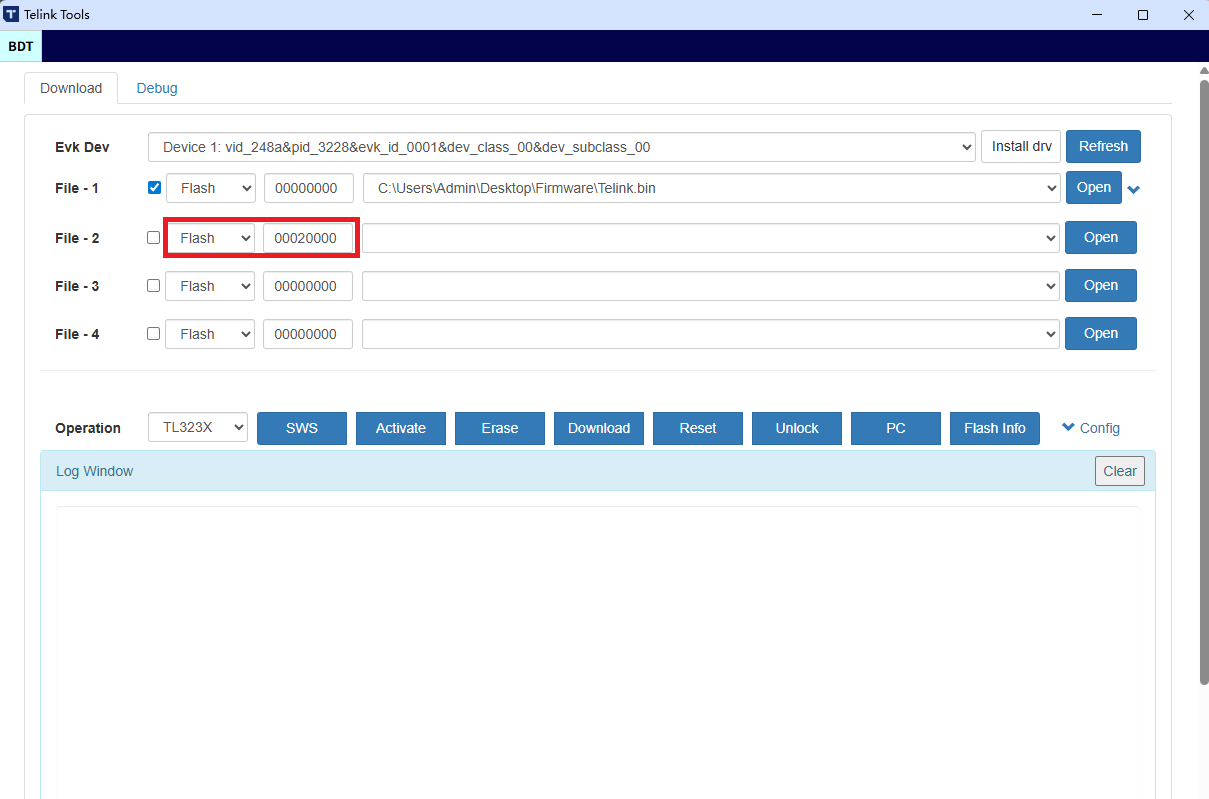Click the File - 2 address field

pos(309,237)
